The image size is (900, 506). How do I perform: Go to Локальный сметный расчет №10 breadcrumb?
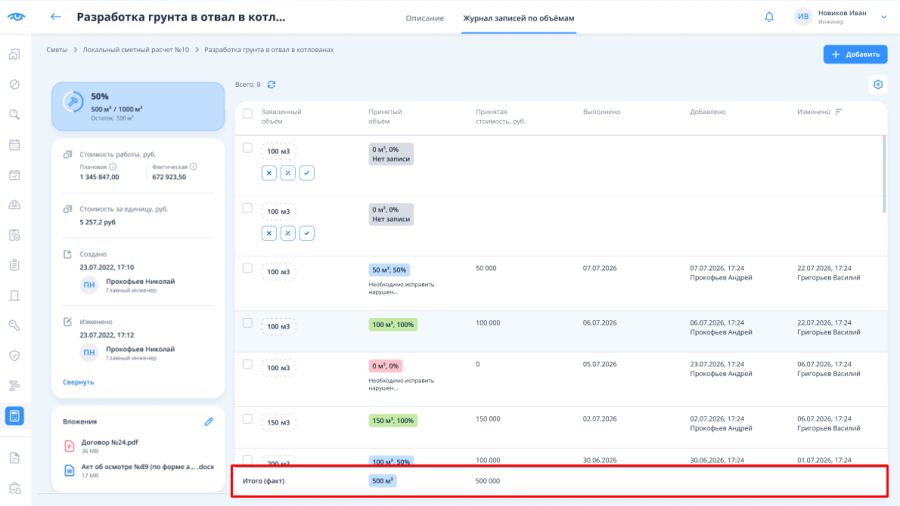(x=135, y=50)
